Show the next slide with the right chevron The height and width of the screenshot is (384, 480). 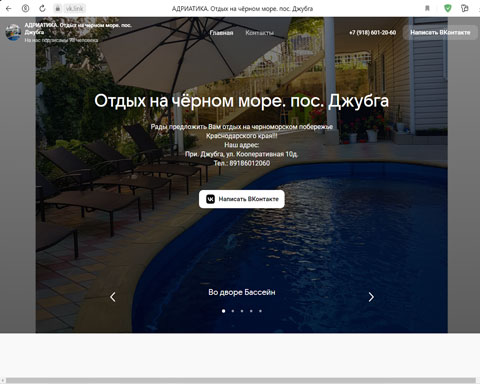click(371, 297)
